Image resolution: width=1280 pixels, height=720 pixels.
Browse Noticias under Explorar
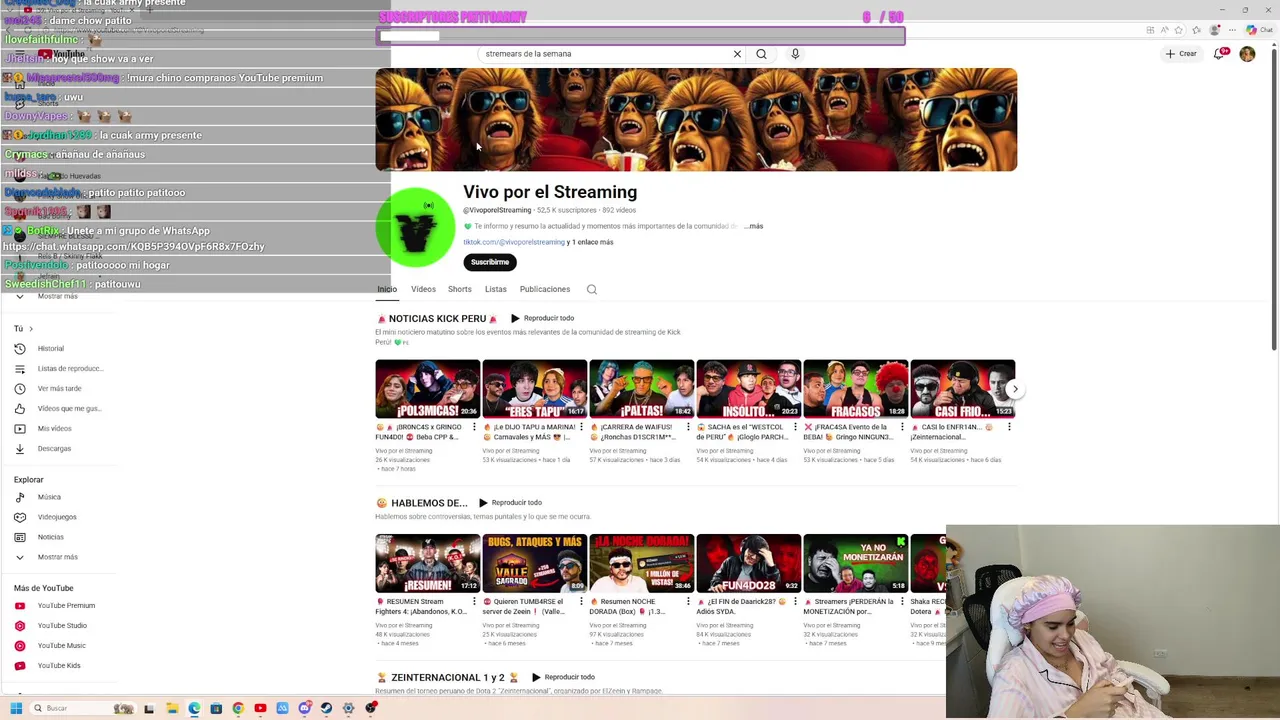50,537
